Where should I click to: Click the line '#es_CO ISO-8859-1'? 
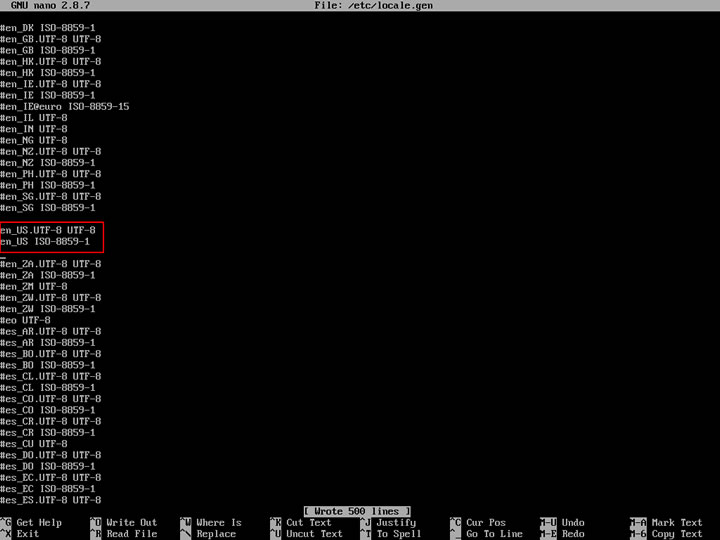[48, 411]
